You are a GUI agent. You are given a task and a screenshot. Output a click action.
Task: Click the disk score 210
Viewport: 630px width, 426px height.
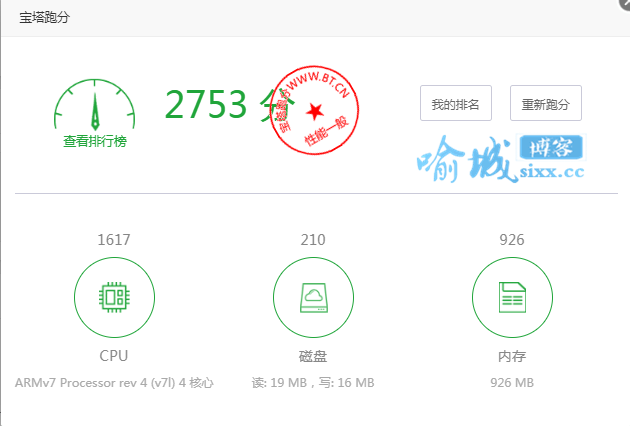click(313, 240)
